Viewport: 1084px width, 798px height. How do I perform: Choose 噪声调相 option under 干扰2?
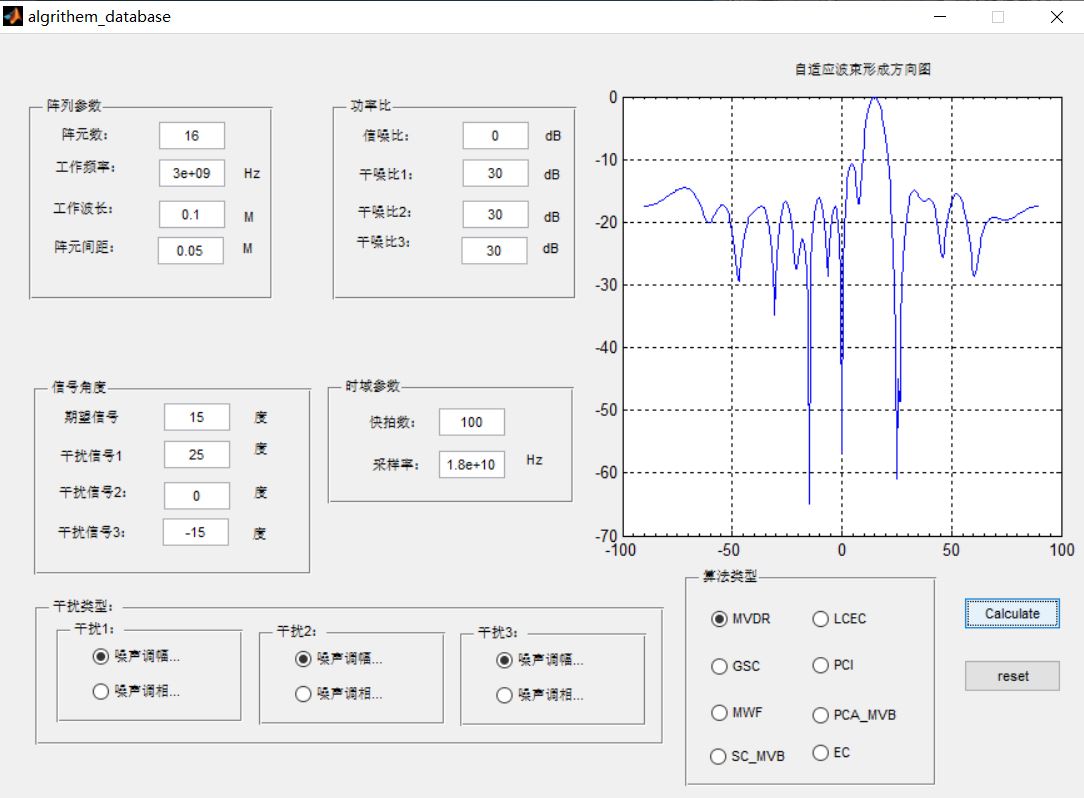pyautogui.click(x=339, y=694)
